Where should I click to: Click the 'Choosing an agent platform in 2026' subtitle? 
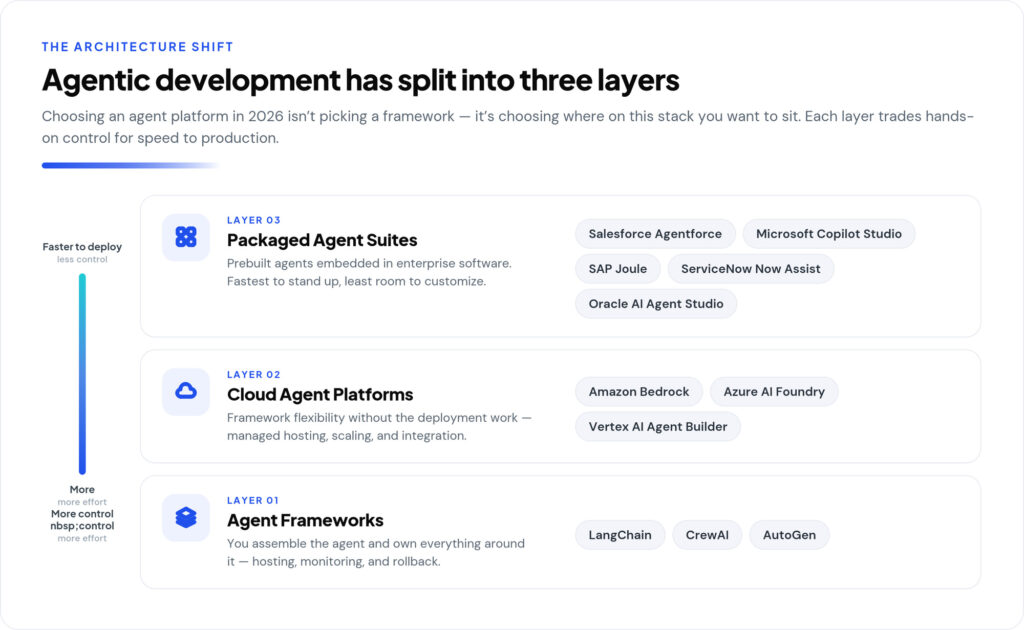tap(507, 127)
